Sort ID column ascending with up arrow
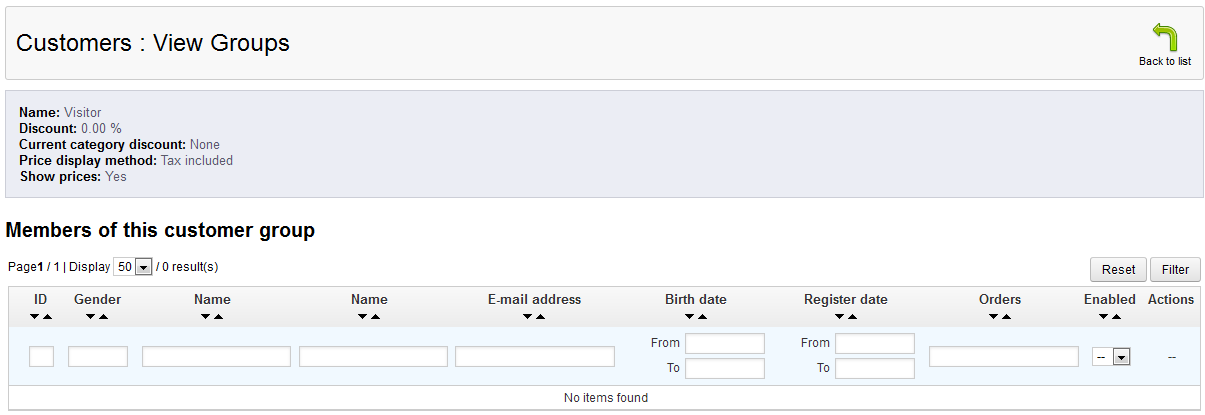Viewport: 1205px width, 415px height. (x=47, y=317)
